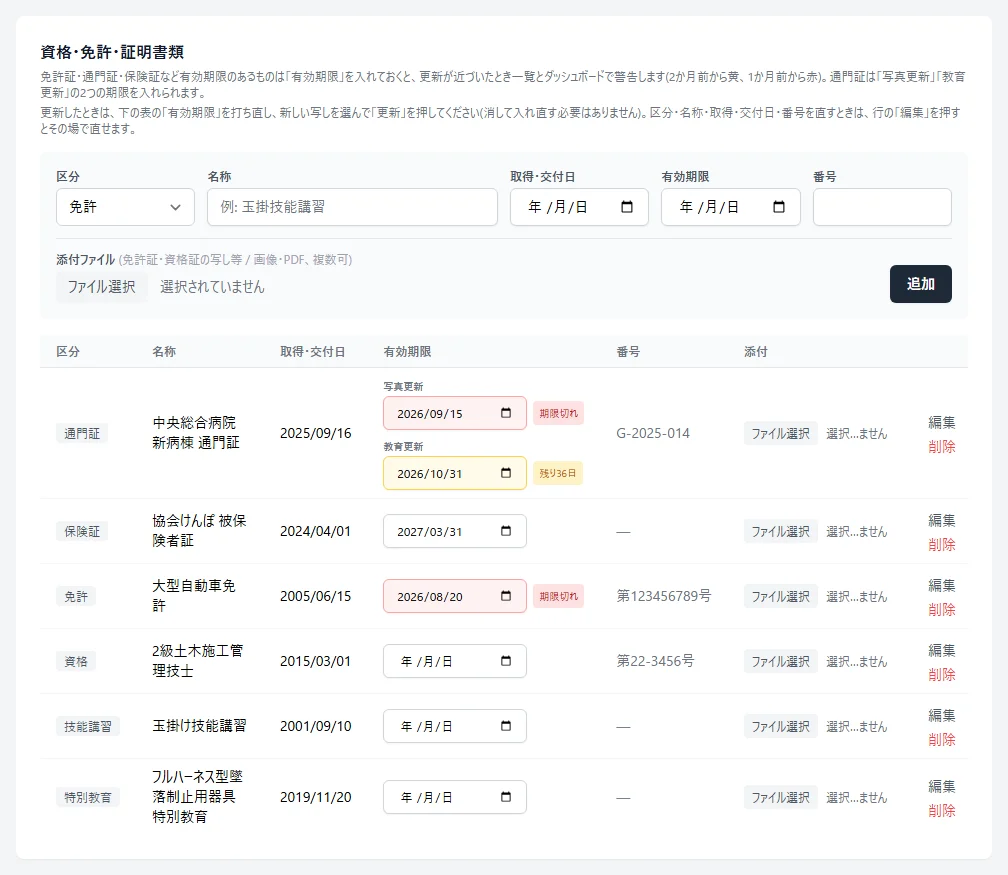Edit the フルハーネス型墜落制止用器具特別教育 row
Screen dimensions: 1008x875
pyautogui.click(x=942, y=786)
